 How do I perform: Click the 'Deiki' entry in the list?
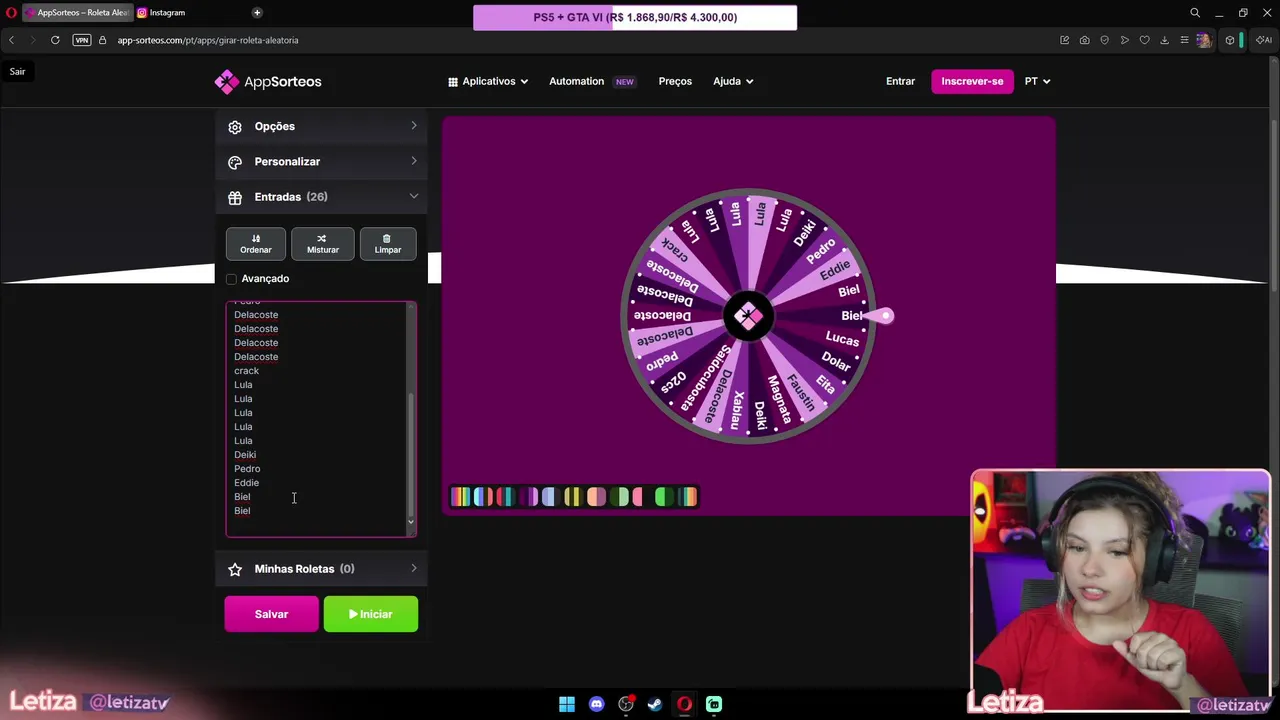tap(245, 455)
